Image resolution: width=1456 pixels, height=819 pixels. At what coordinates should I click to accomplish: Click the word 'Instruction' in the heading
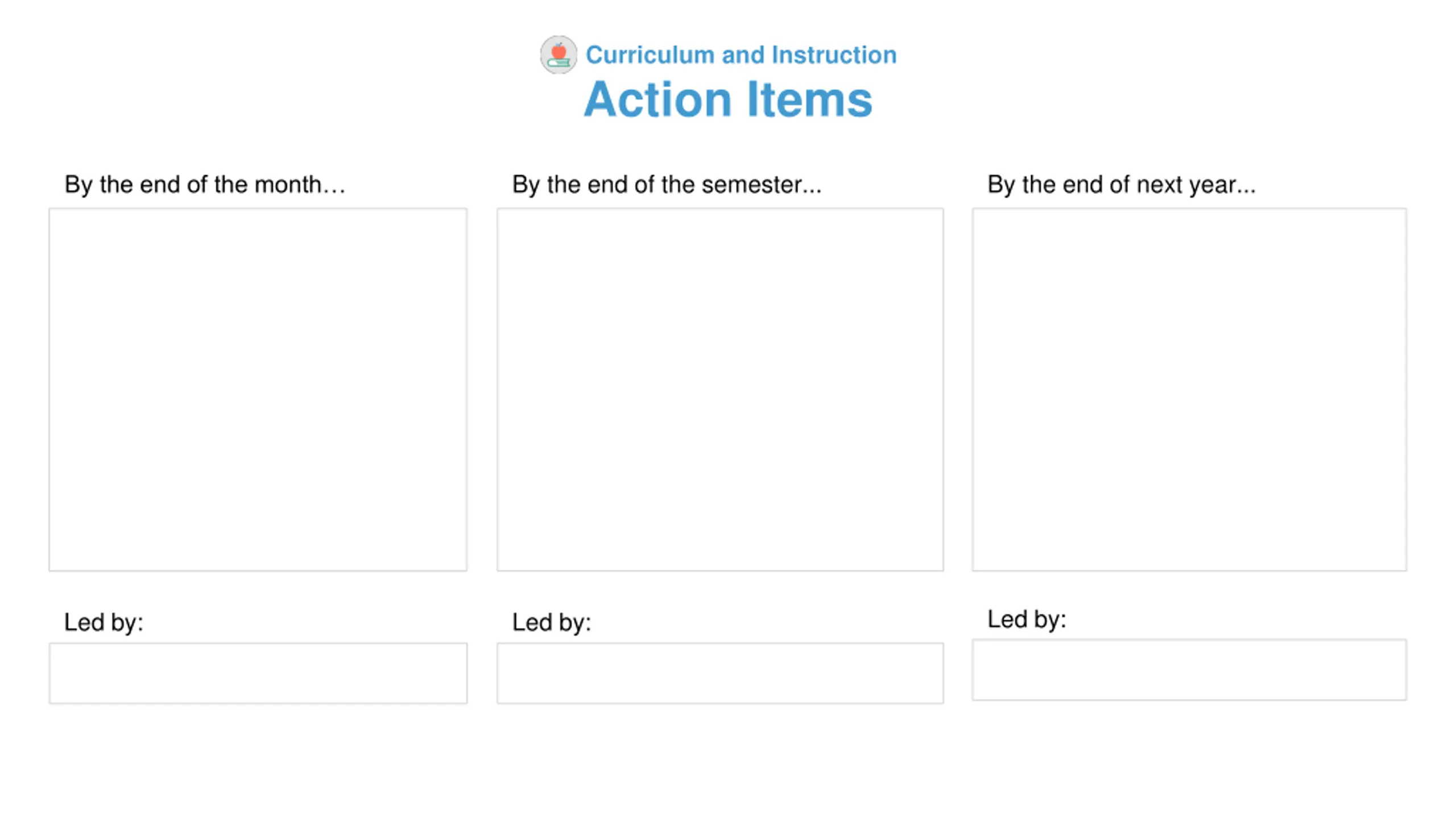(834, 55)
